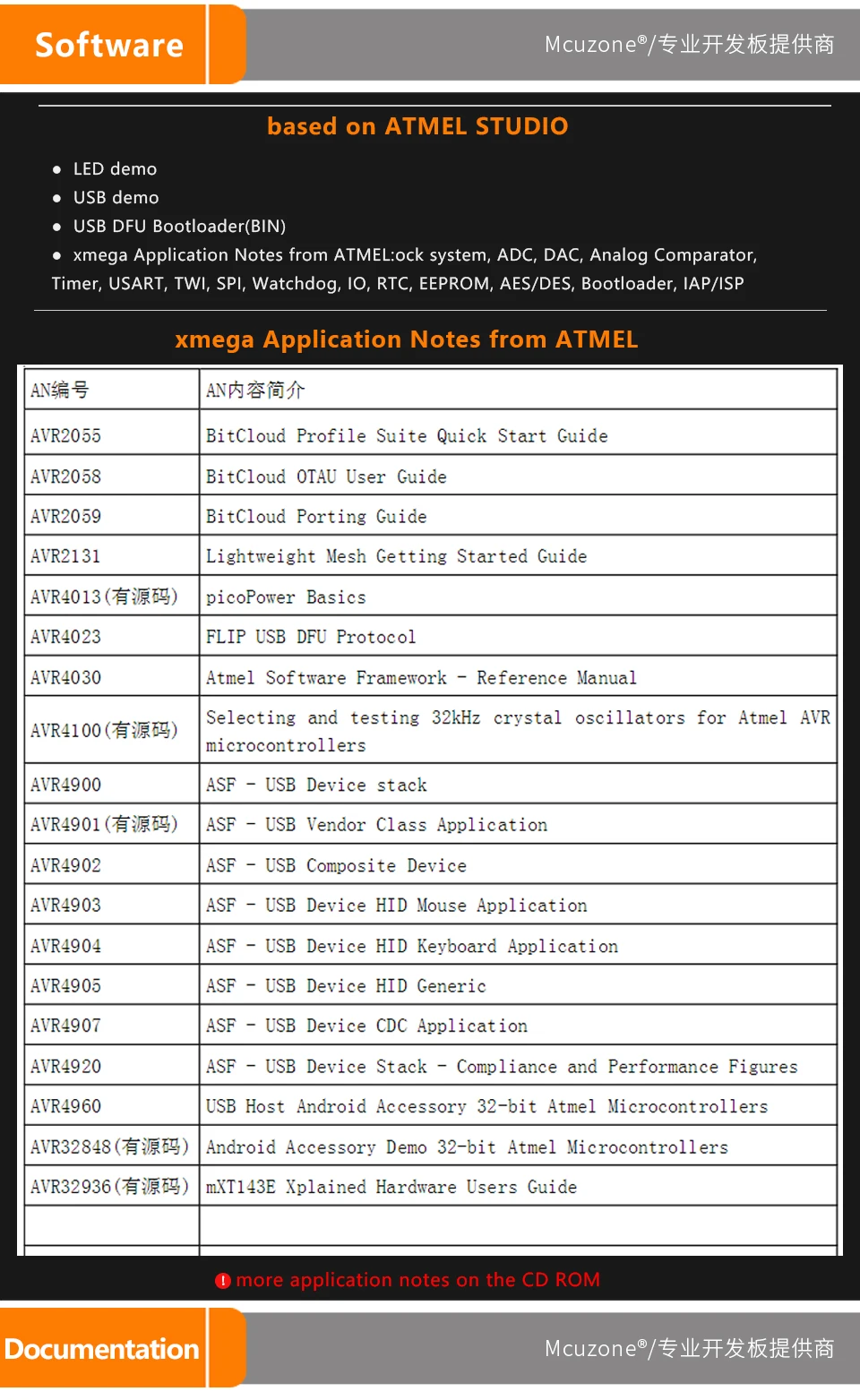Click the 'AVR4901(有源码)' cell
Image resolution: width=860 pixels, height=1400 pixels.
tap(112, 824)
